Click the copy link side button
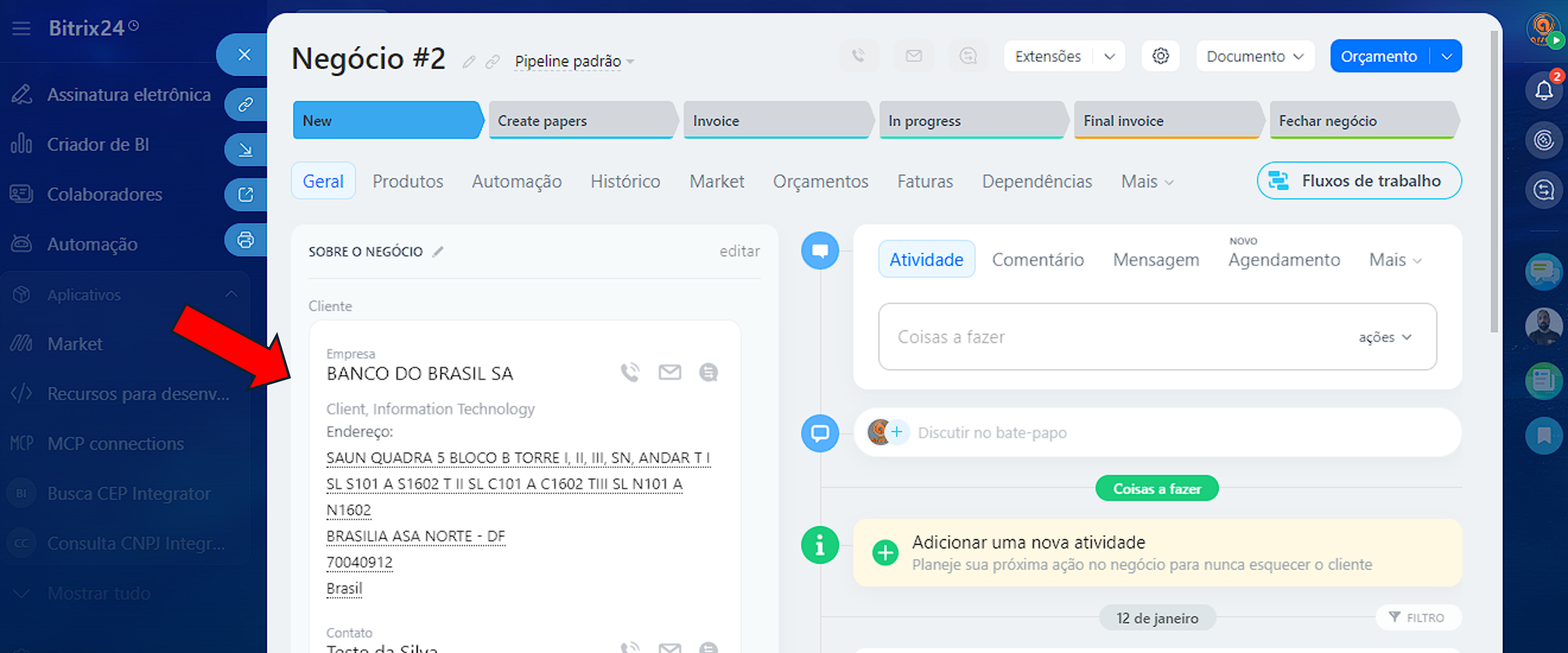This screenshot has width=1568, height=653. pyautogui.click(x=245, y=105)
